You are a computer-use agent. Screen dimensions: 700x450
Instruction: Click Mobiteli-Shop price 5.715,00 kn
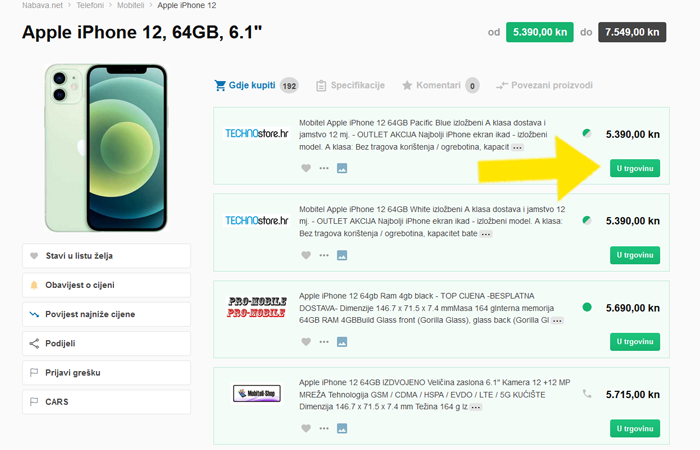pyautogui.click(x=633, y=395)
